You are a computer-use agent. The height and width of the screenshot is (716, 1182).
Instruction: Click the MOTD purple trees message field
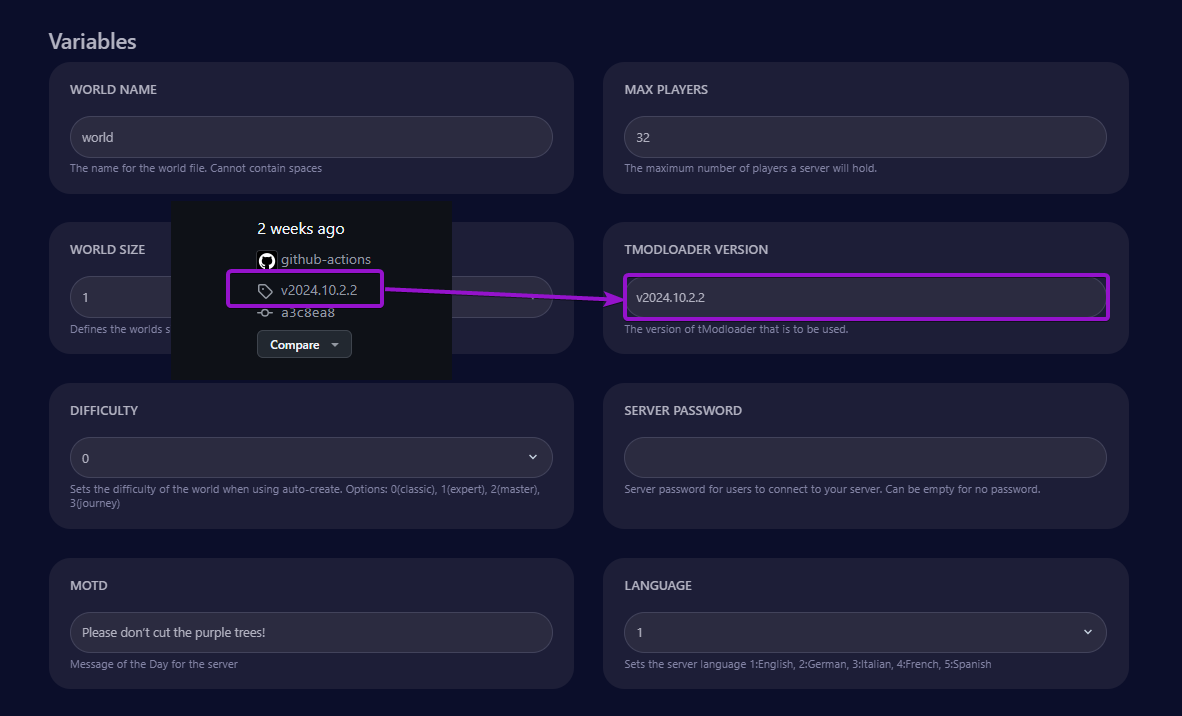pos(311,632)
